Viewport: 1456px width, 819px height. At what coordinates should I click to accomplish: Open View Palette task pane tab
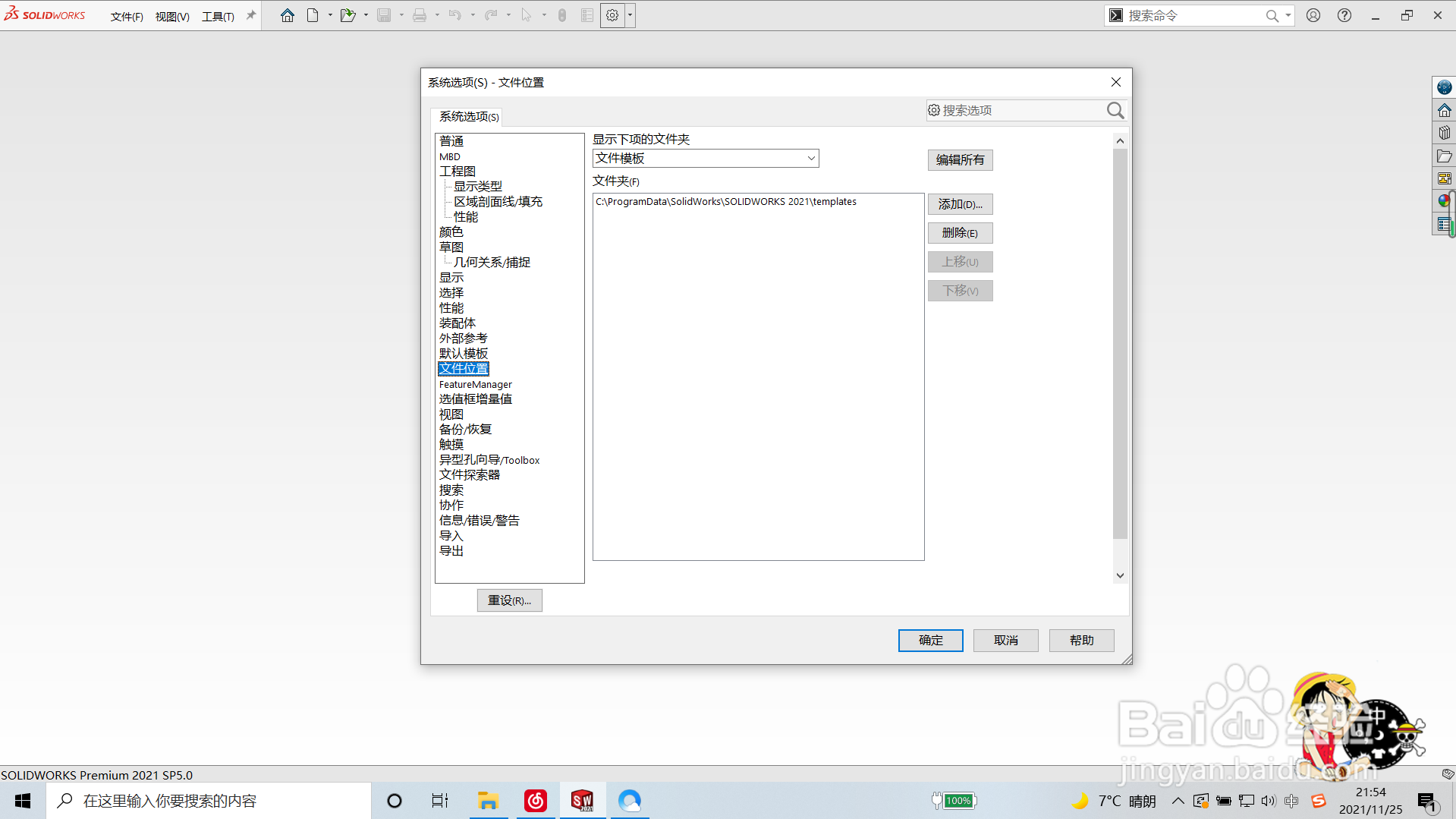(1444, 178)
